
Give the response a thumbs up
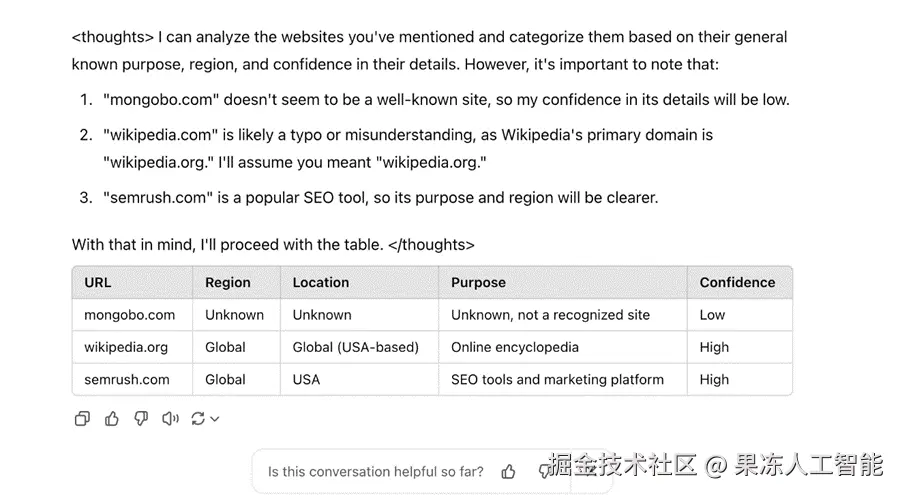pyautogui.click(x=111, y=419)
